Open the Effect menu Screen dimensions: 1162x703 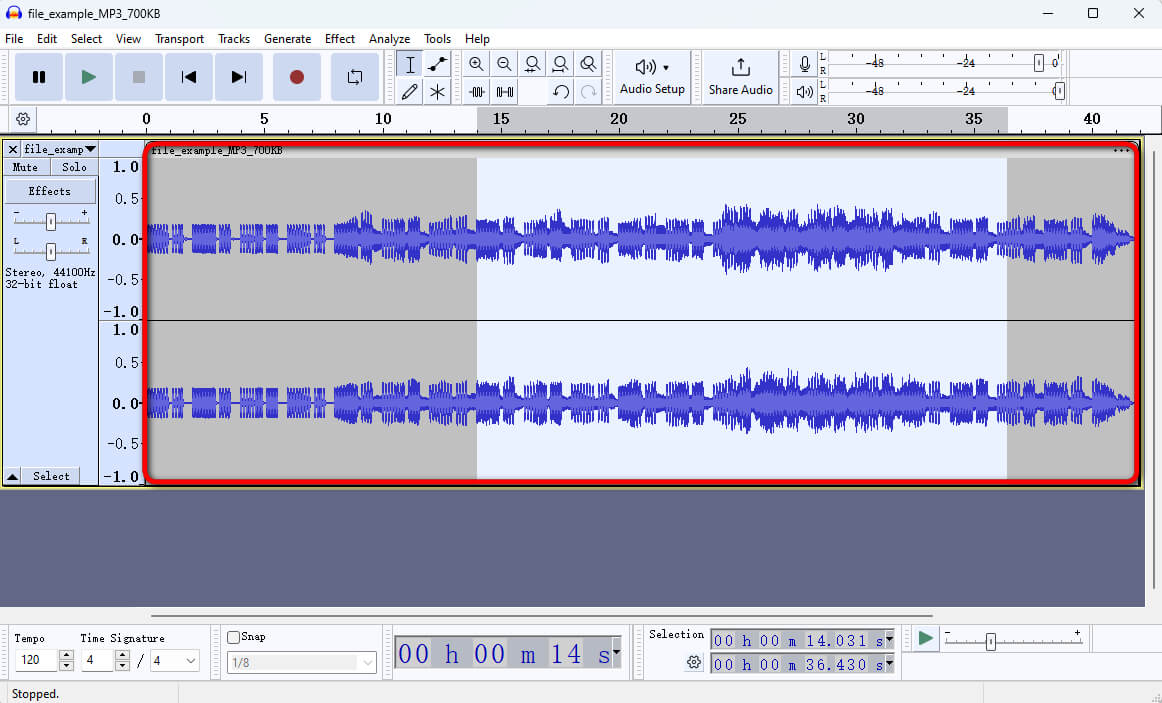(x=340, y=39)
